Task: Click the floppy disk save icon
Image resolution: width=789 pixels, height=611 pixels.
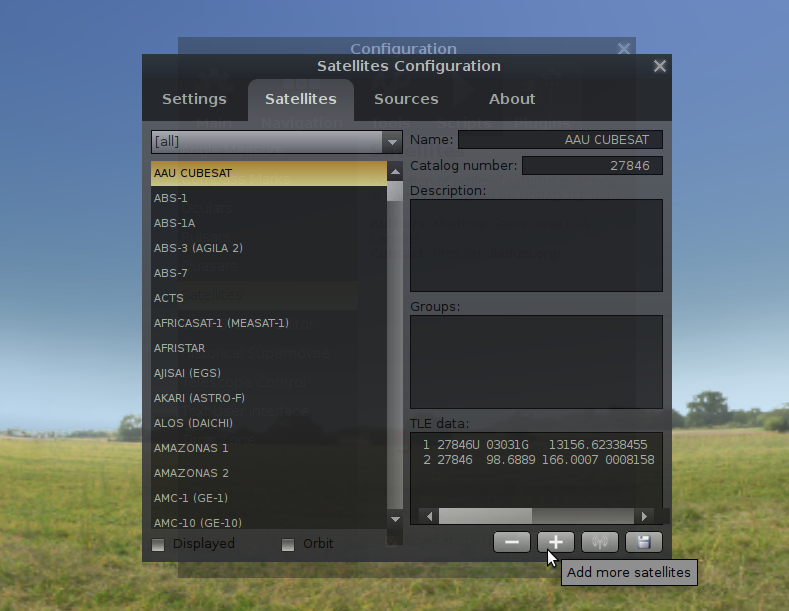Action: tap(643, 542)
